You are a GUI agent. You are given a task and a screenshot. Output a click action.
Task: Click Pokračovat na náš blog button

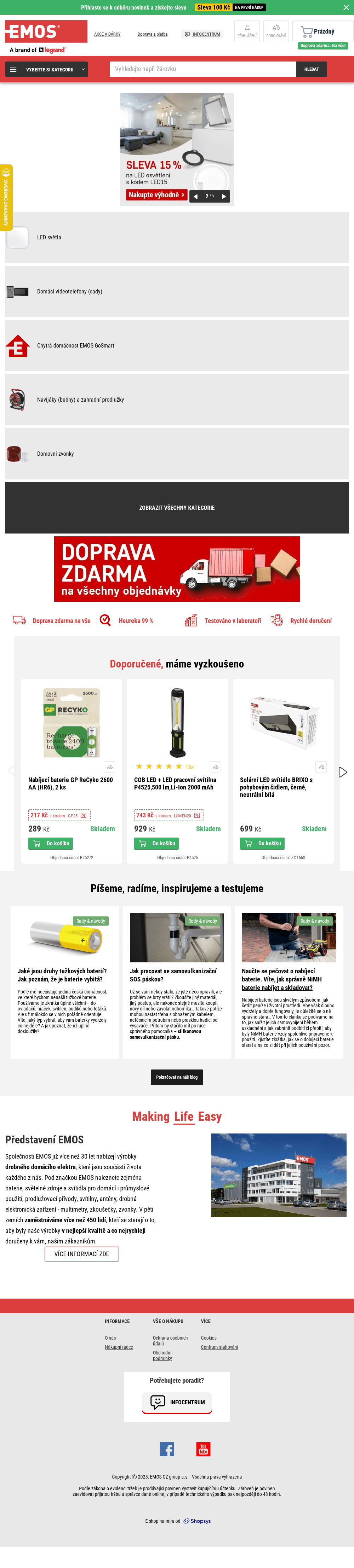coord(177,1077)
